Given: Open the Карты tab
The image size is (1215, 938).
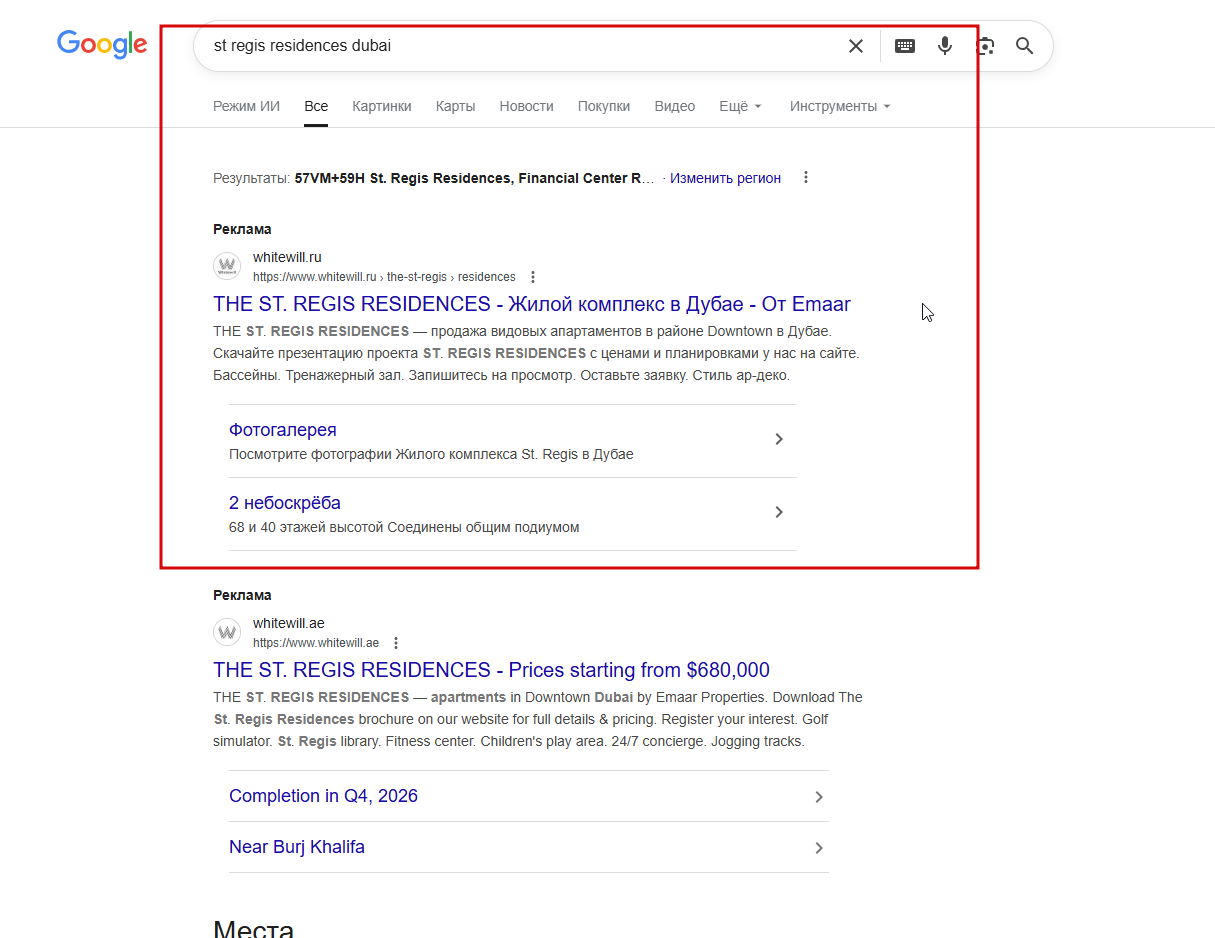Looking at the screenshot, I should coord(455,106).
